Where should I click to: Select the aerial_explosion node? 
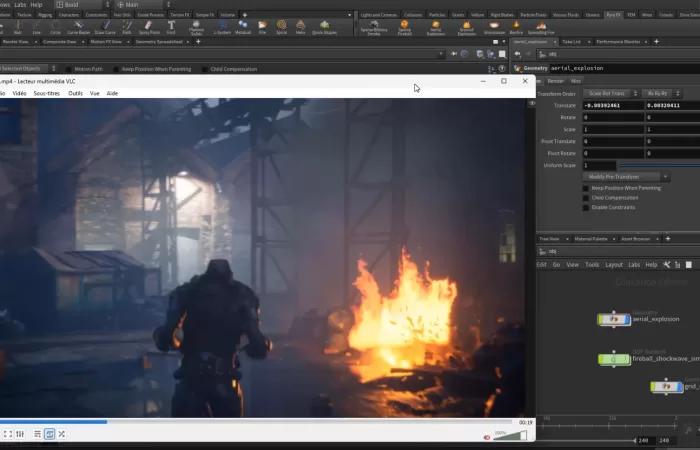614,319
